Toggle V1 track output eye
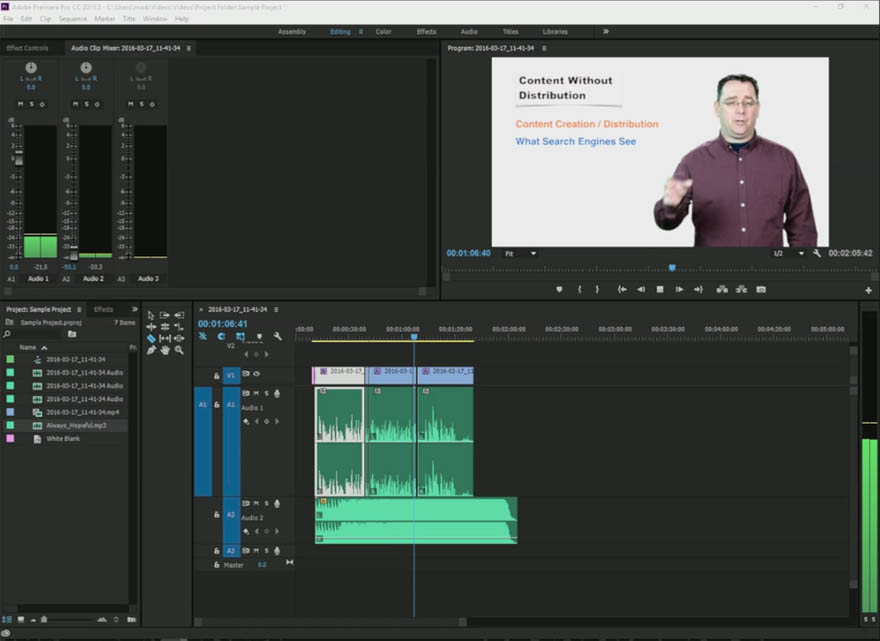This screenshot has height=641, width=880. pyautogui.click(x=256, y=374)
